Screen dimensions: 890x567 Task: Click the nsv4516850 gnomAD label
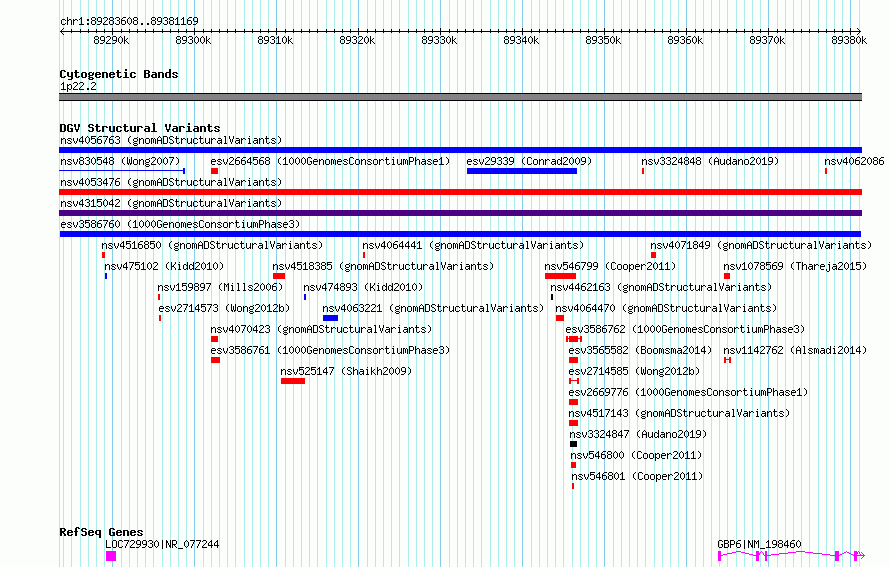212,245
